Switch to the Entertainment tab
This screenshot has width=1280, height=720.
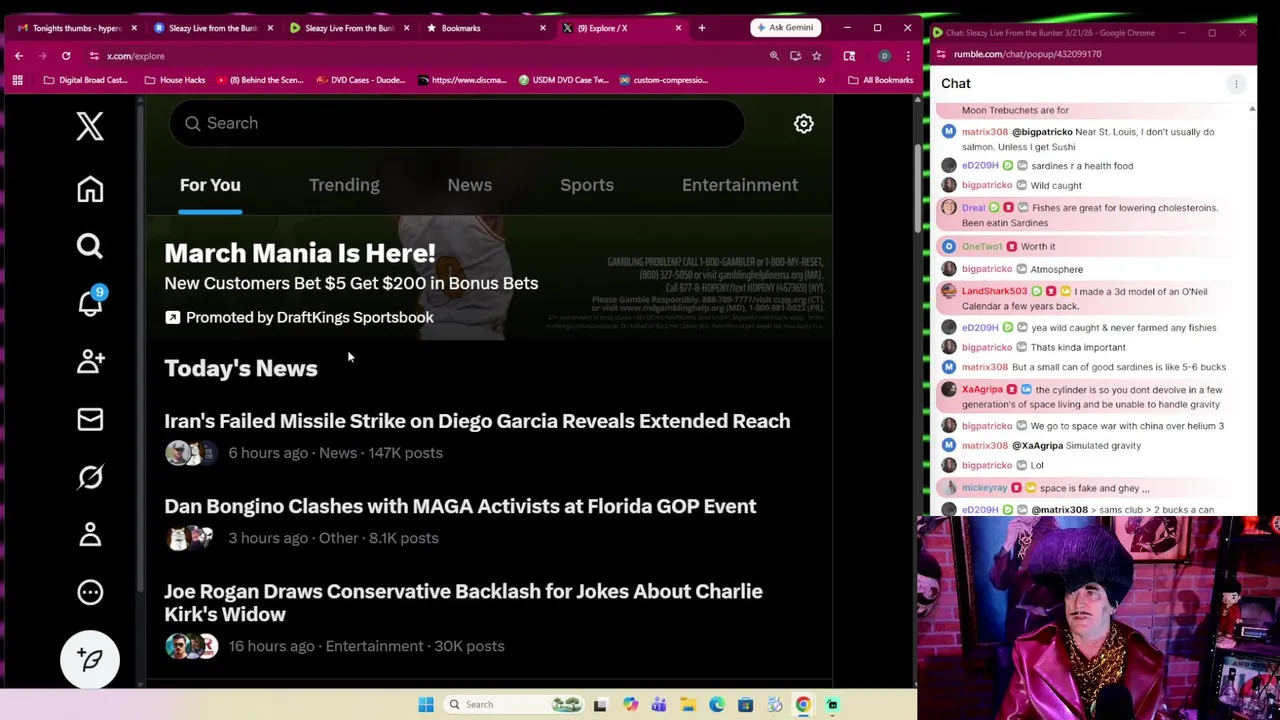(x=740, y=185)
